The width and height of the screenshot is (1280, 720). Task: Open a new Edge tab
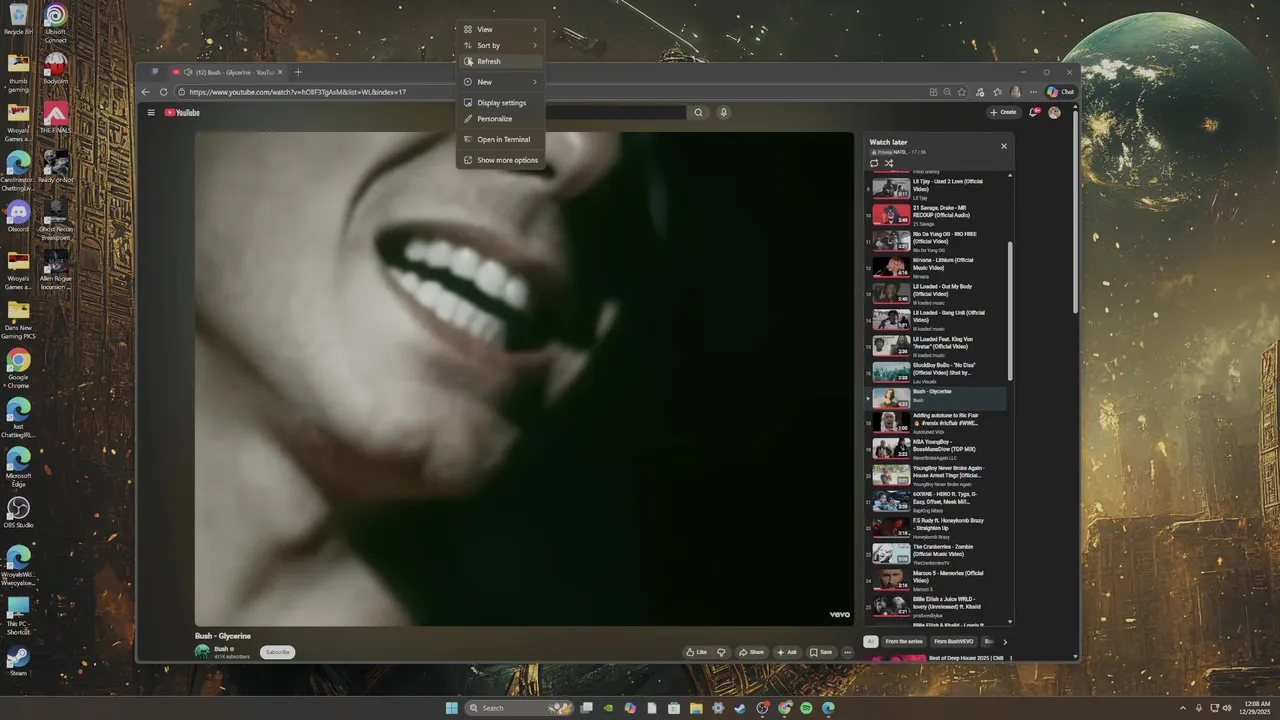298,72
